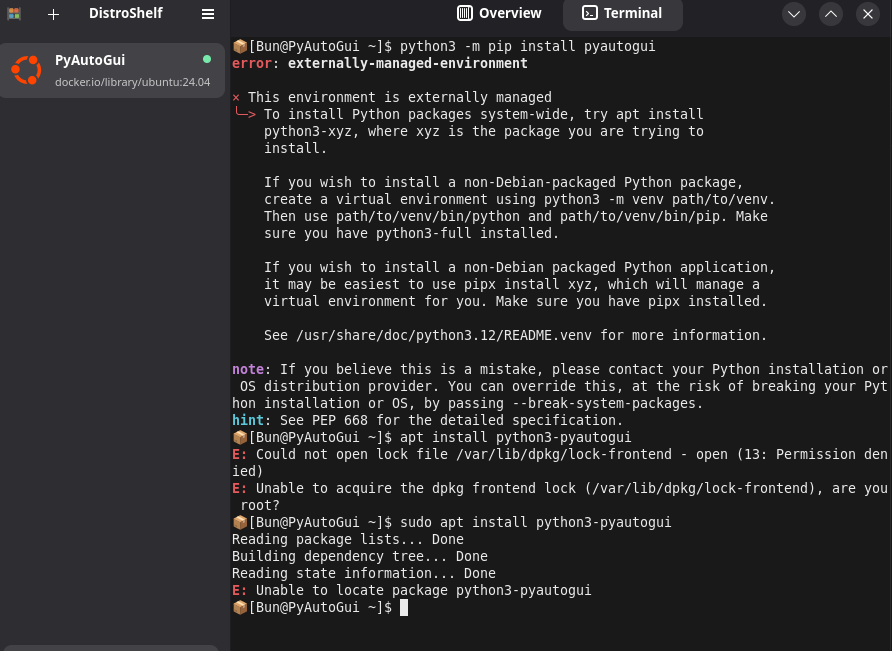Click the green running status indicator

(207, 59)
